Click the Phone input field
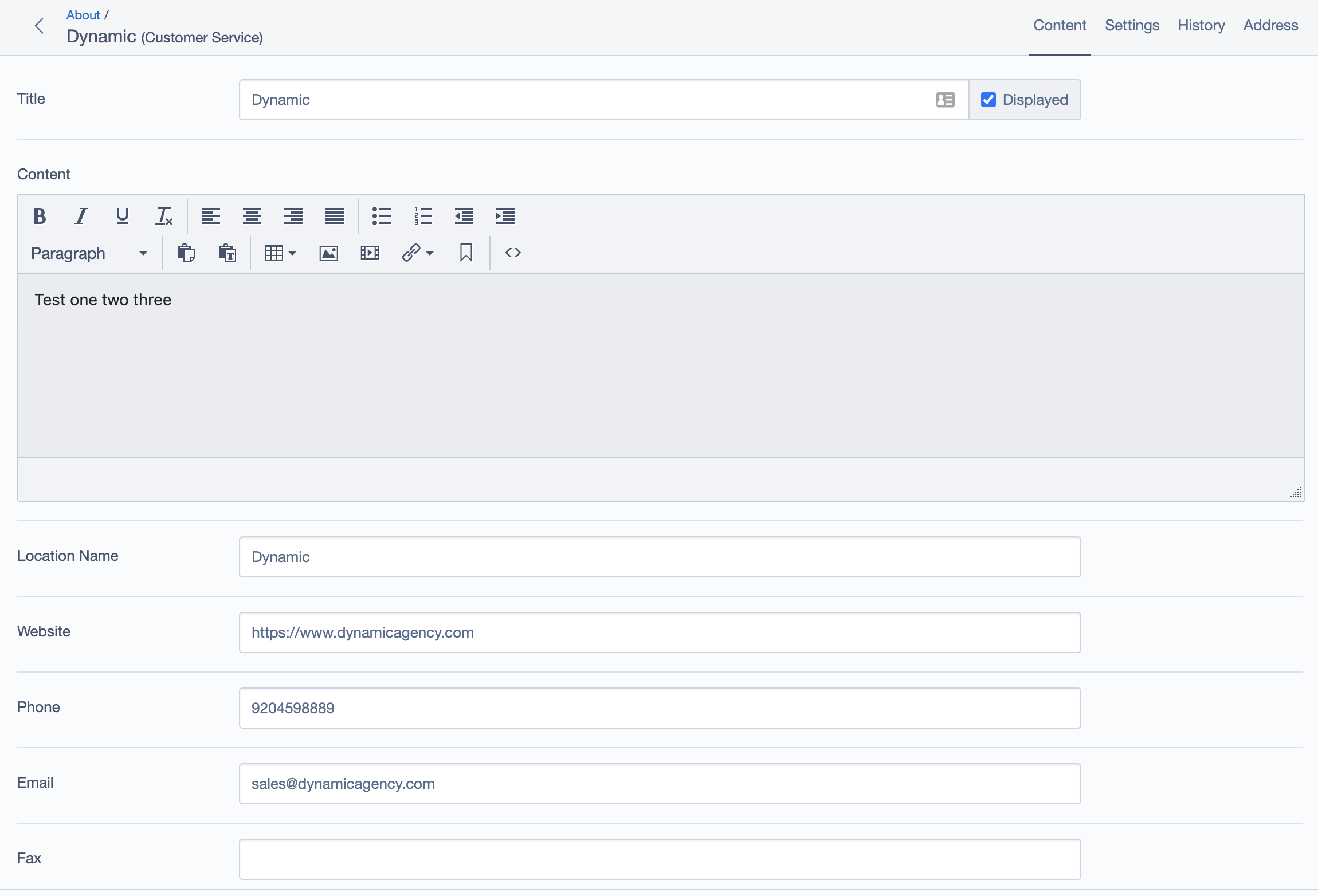Image resolution: width=1318 pixels, height=896 pixels. point(660,708)
